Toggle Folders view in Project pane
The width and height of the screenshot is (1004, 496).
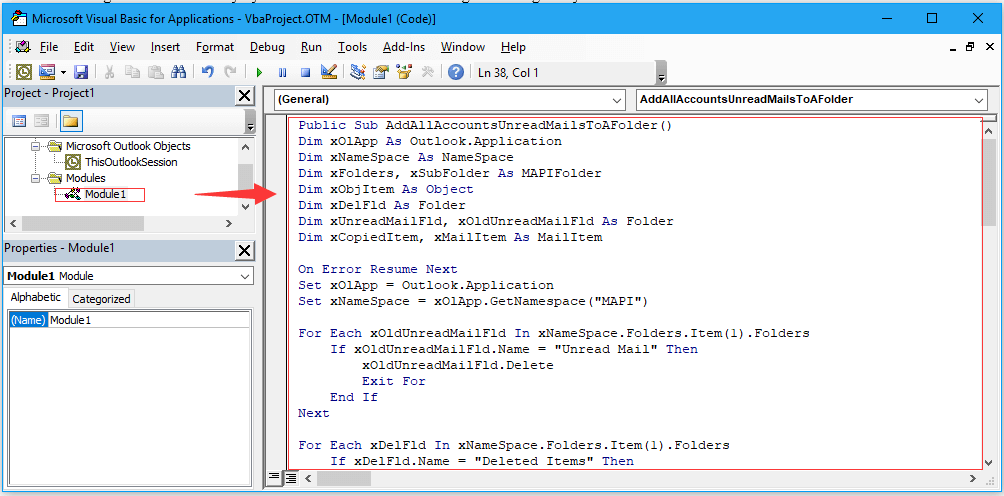tap(71, 121)
